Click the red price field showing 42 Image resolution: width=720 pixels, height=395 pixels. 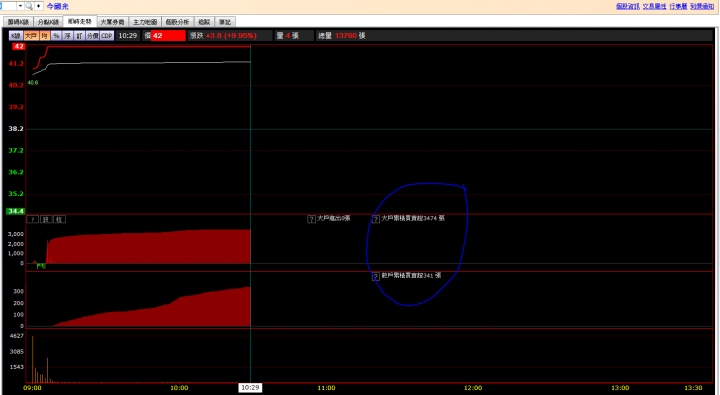[168, 35]
